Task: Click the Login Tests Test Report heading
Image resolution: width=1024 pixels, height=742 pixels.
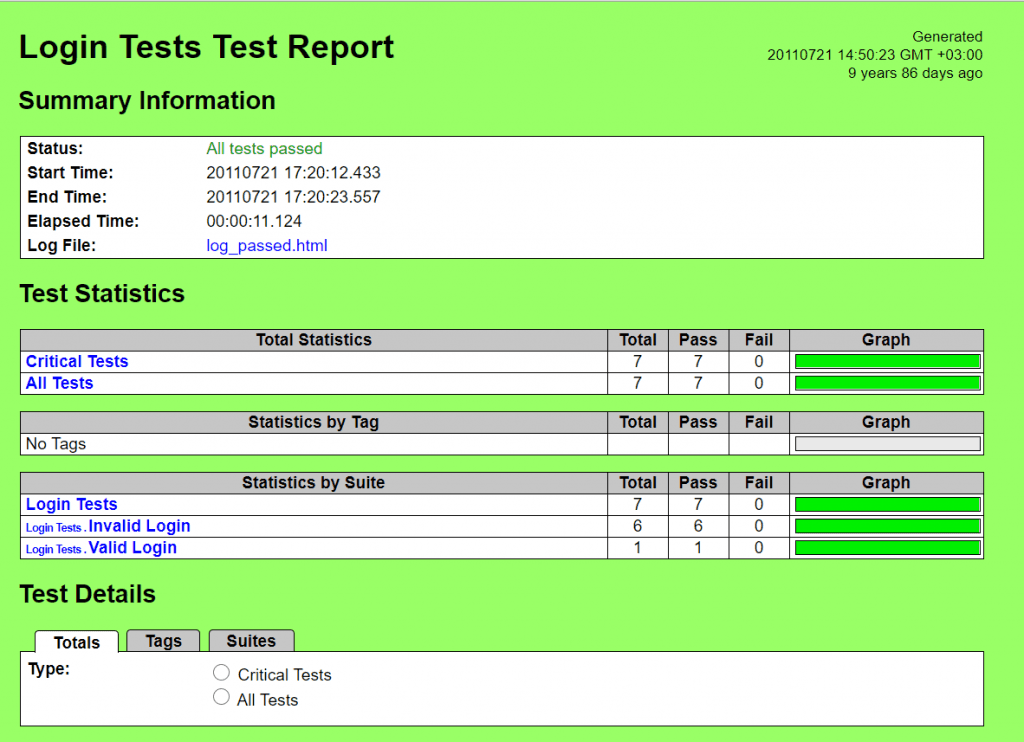Action: [206, 47]
